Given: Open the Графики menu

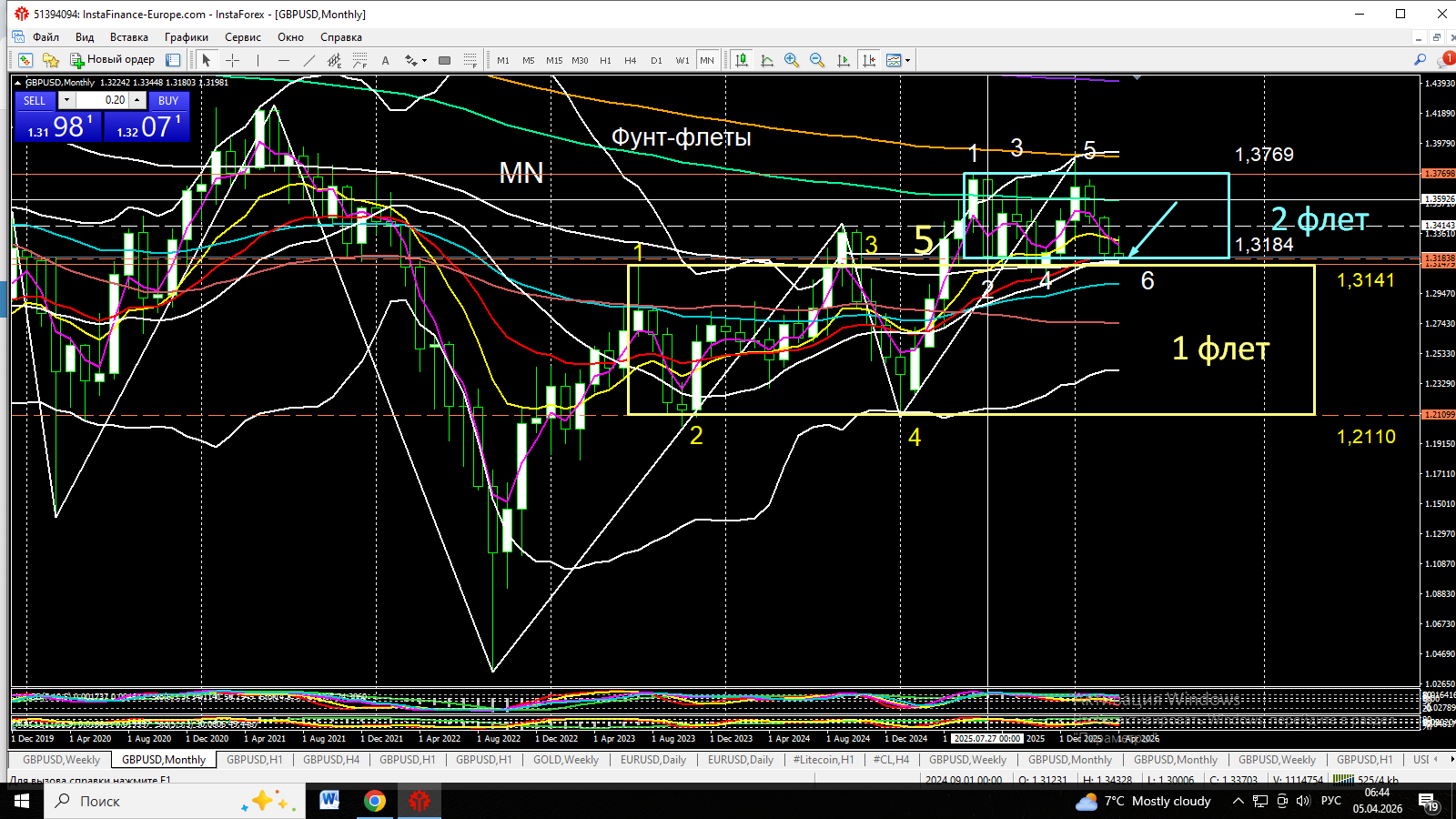Looking at the screenshot, I should click(x=187, y=37).
